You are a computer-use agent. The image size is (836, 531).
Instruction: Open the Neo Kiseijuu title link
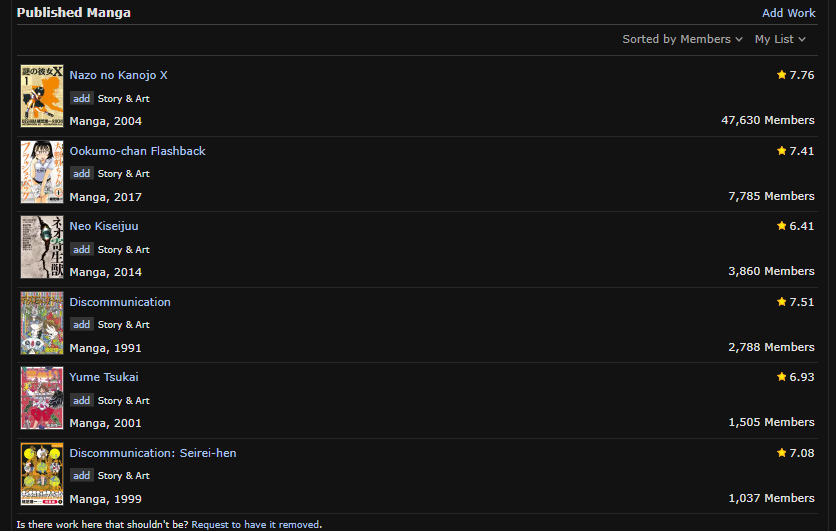click(104, 226)
